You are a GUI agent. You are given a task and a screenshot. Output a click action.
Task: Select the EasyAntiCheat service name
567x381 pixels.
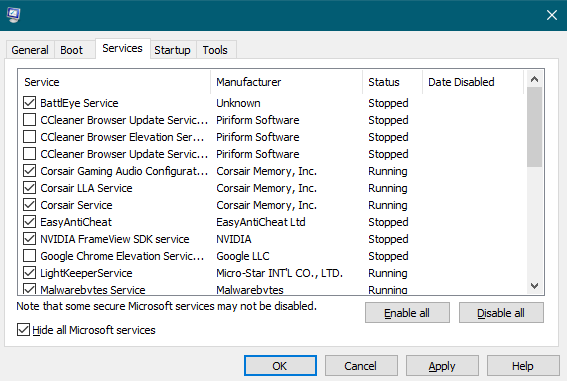tap(76, 222)
